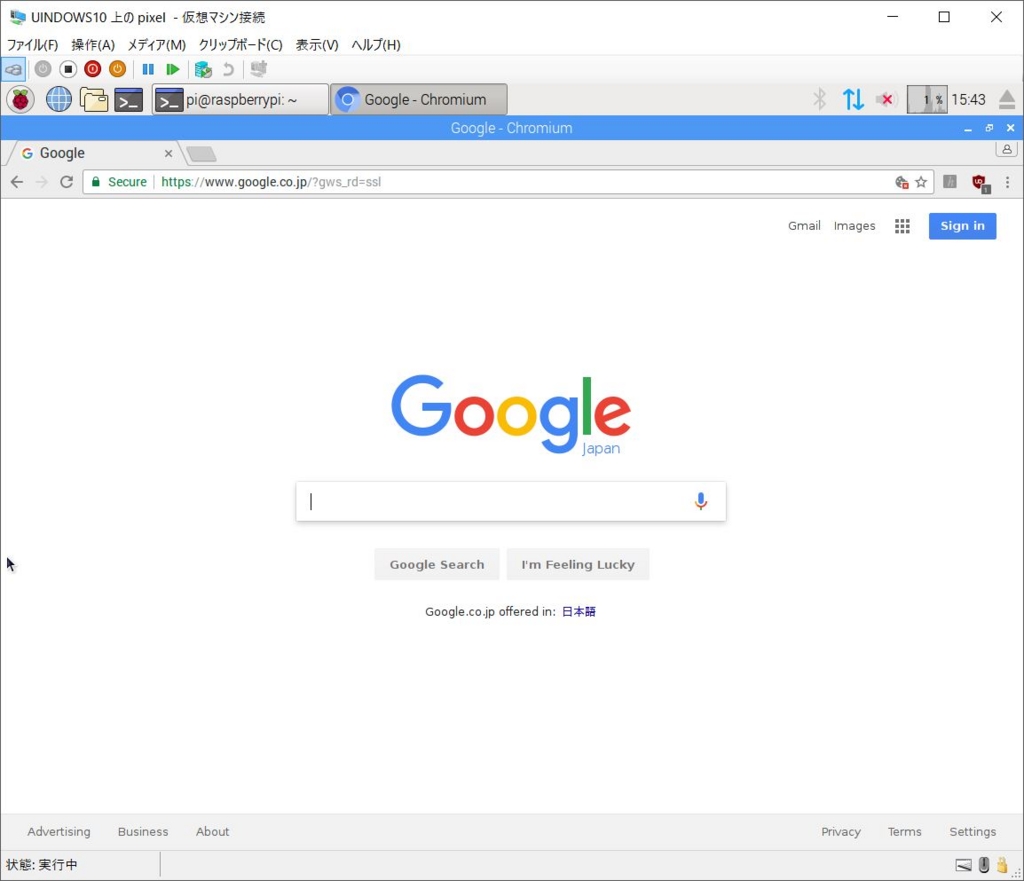Image resolution: width=1024 pixels, height=881 pixels.
Task: Open the Google apps grid
Action: [902, 226]
